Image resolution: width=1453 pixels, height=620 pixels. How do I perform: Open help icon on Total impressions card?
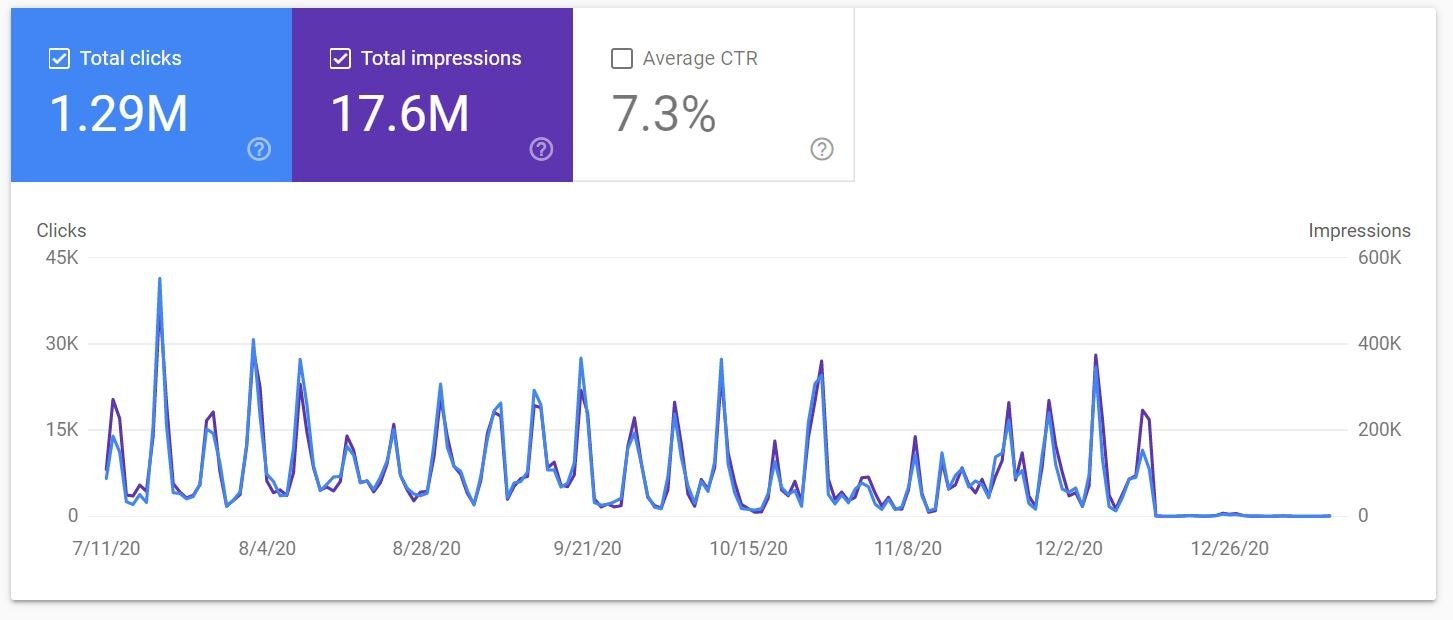(x=541, y=150)
